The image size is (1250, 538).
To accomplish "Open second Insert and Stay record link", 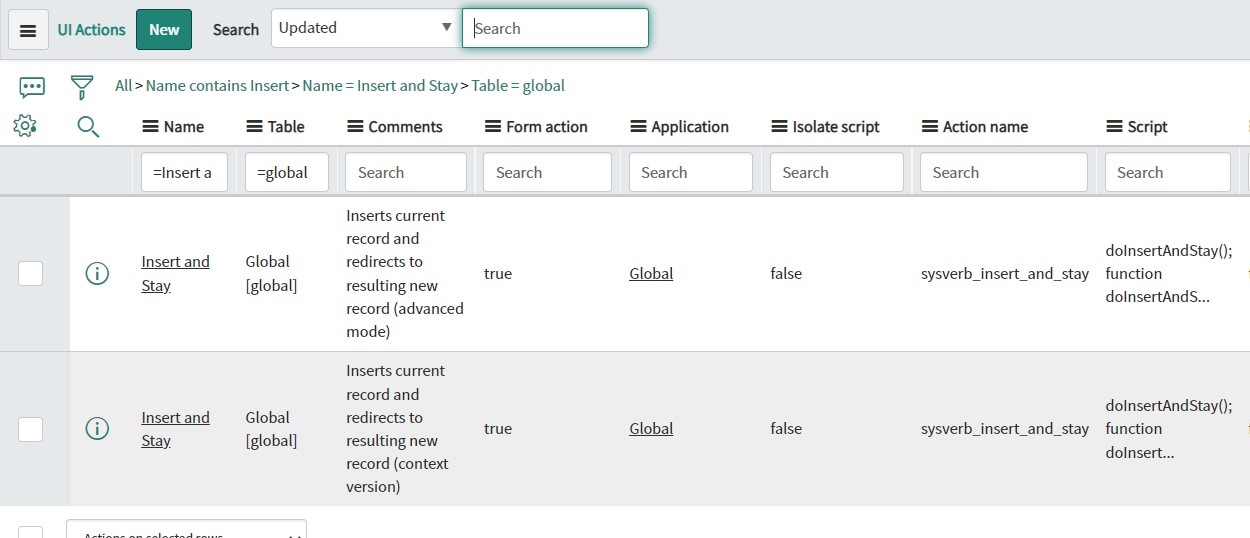I will (x=175, y=429).
